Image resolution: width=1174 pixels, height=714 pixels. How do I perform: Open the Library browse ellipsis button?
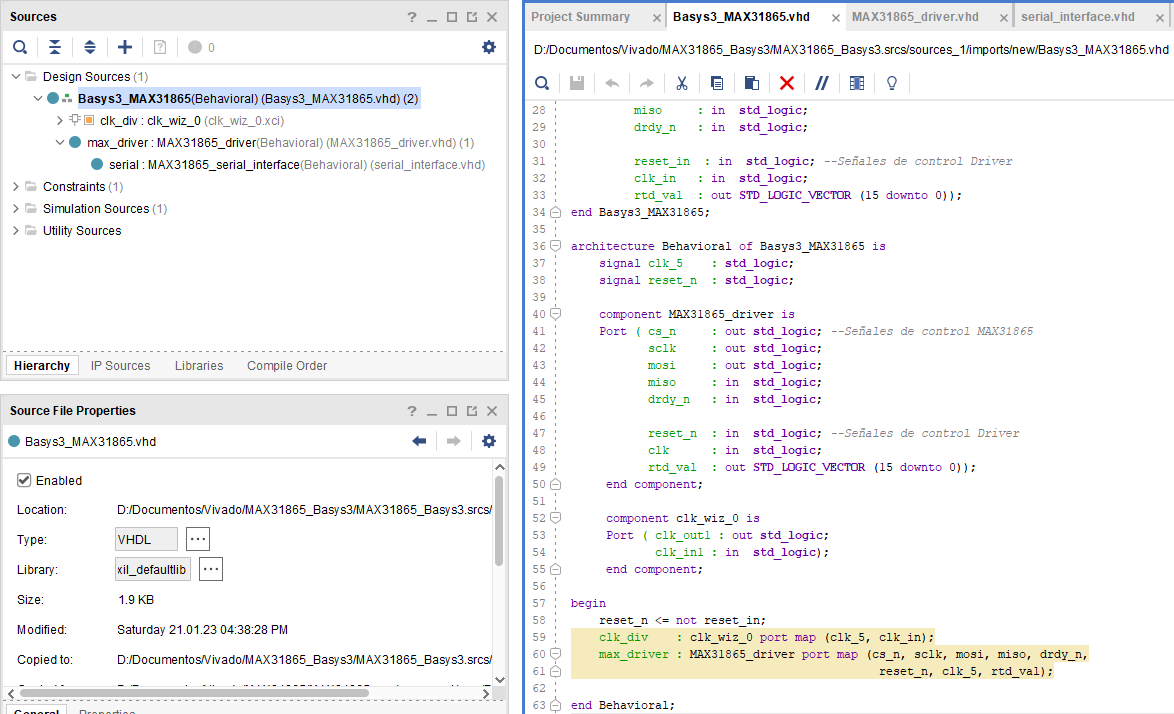(211, 569)
